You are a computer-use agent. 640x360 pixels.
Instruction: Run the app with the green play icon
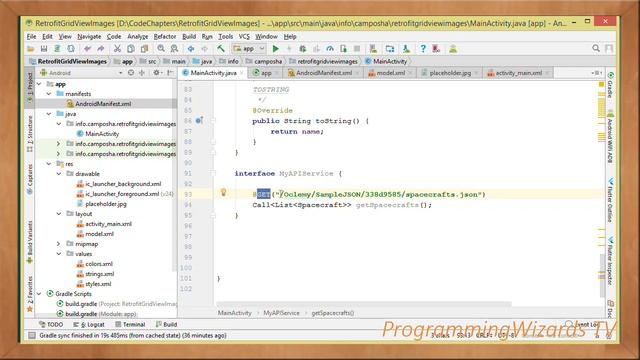[276, 49]
